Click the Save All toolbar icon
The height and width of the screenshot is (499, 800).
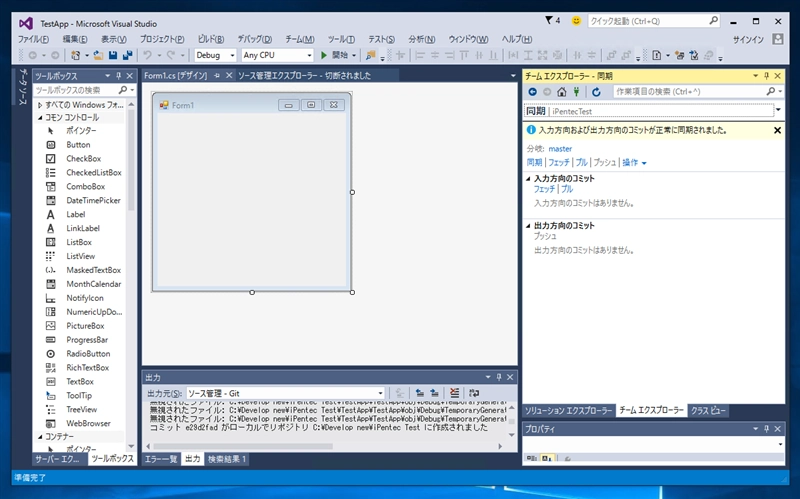click(x=128, y=55)
